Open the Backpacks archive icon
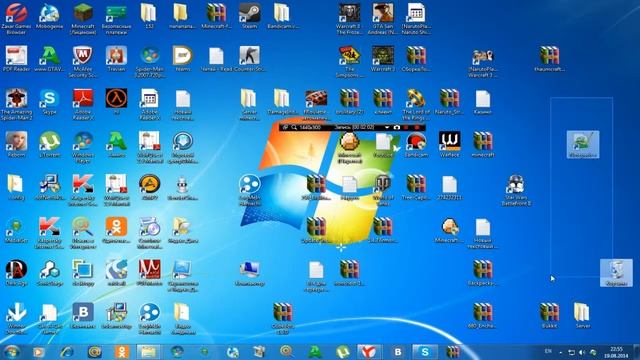 click(x=483, y=273)
